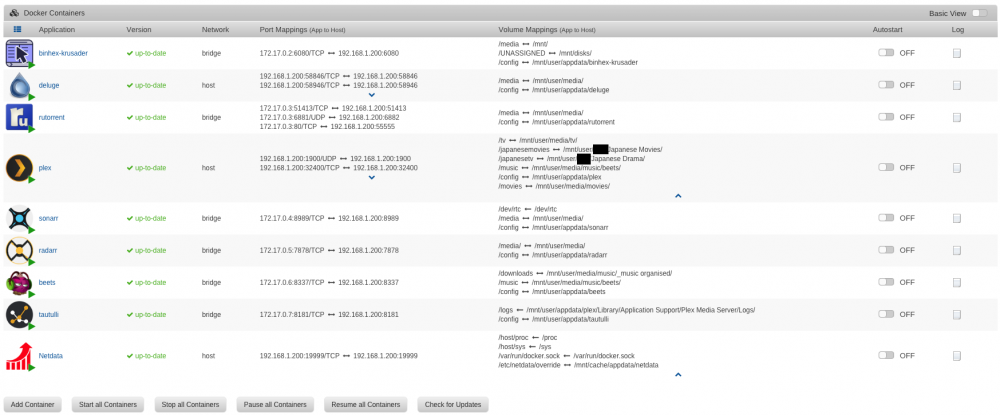Screen dimensions: 1000x415
Task: Click the deluge water-drop icon
Action: pos(19,85)
